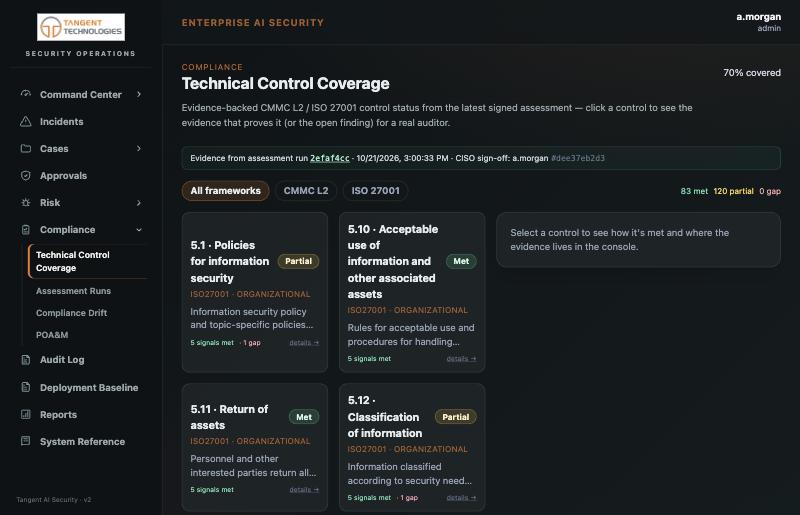Click the Audit Log document icon
This screenshot has width=800, height=515.
(26, 360)
